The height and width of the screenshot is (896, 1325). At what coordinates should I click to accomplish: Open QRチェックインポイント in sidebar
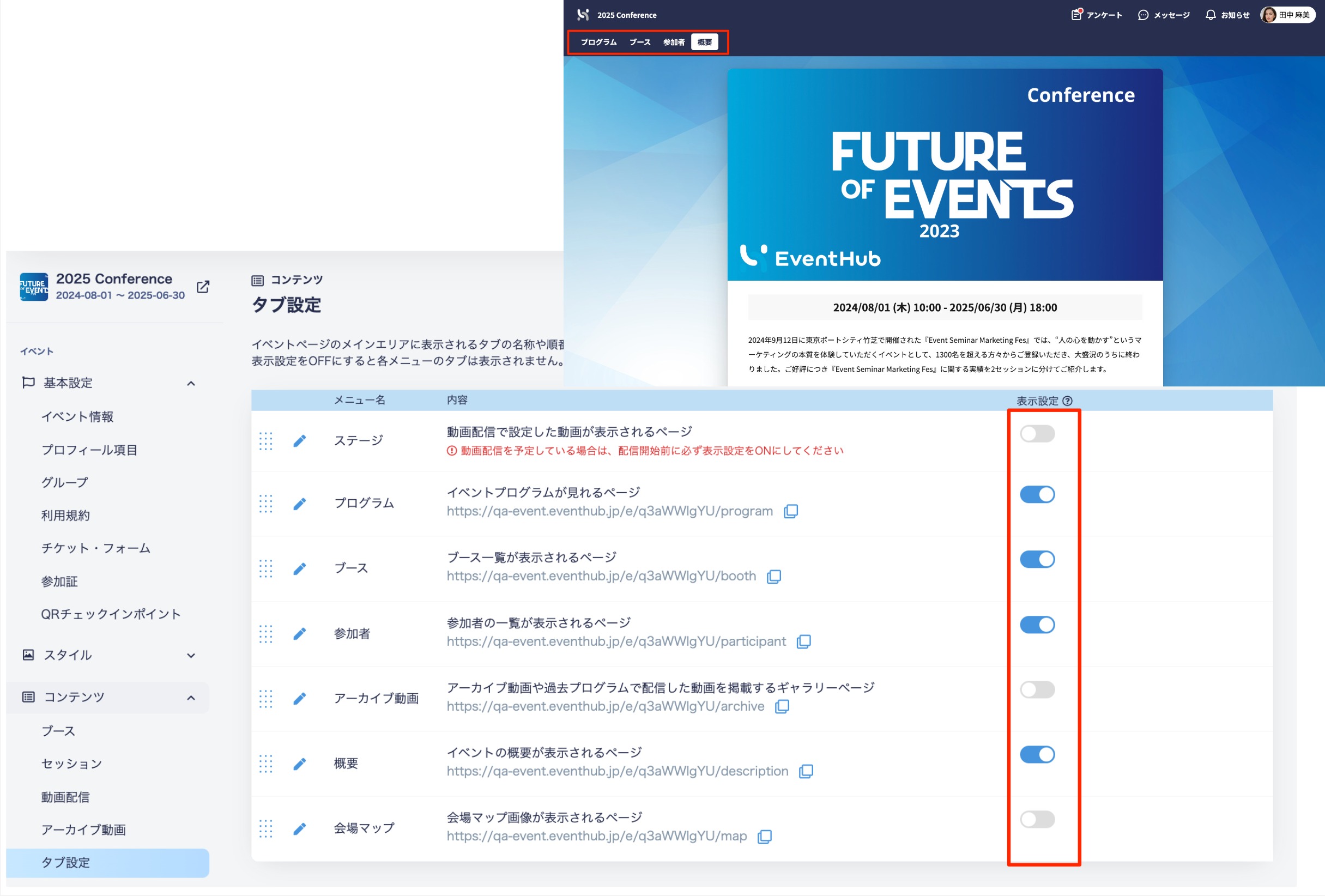111,614
